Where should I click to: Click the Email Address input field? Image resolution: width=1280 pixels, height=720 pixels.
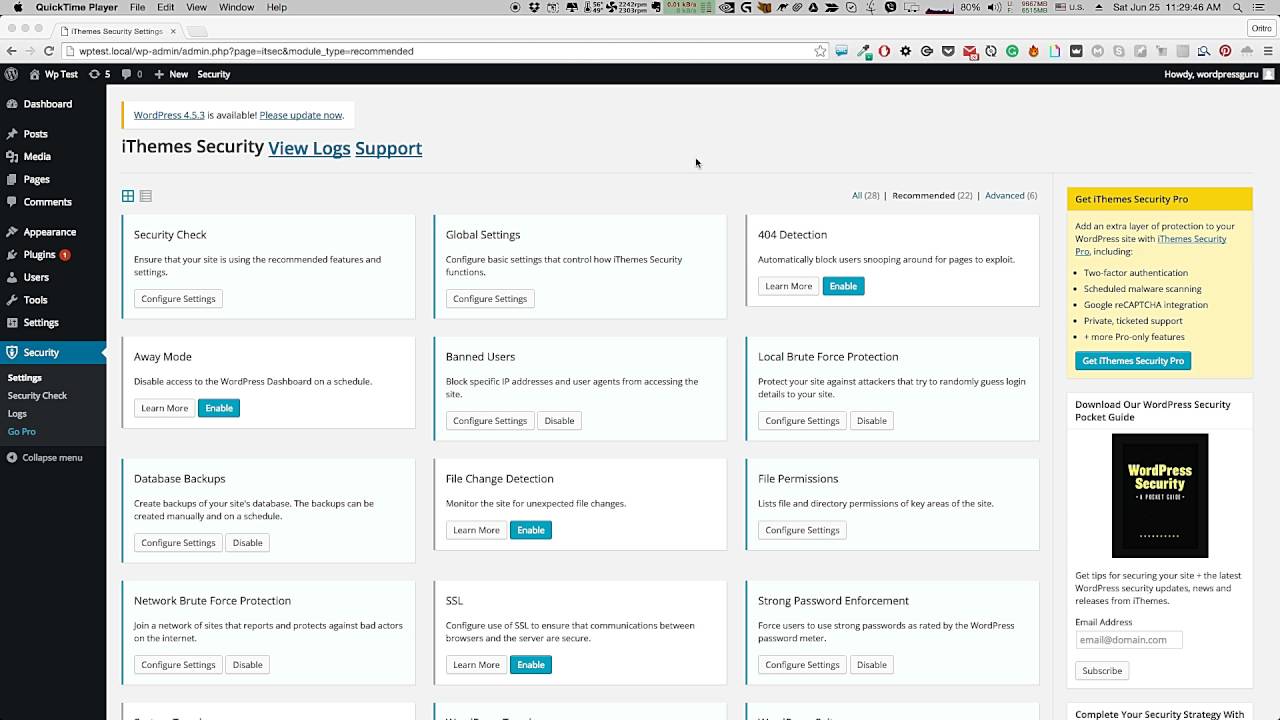coord(1129,640)
